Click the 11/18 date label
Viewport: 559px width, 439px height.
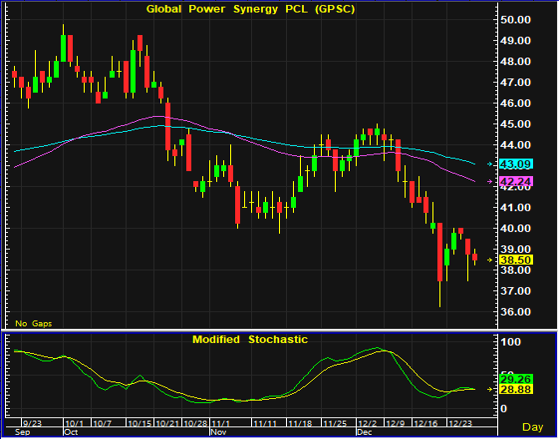[x=300, y=423]
